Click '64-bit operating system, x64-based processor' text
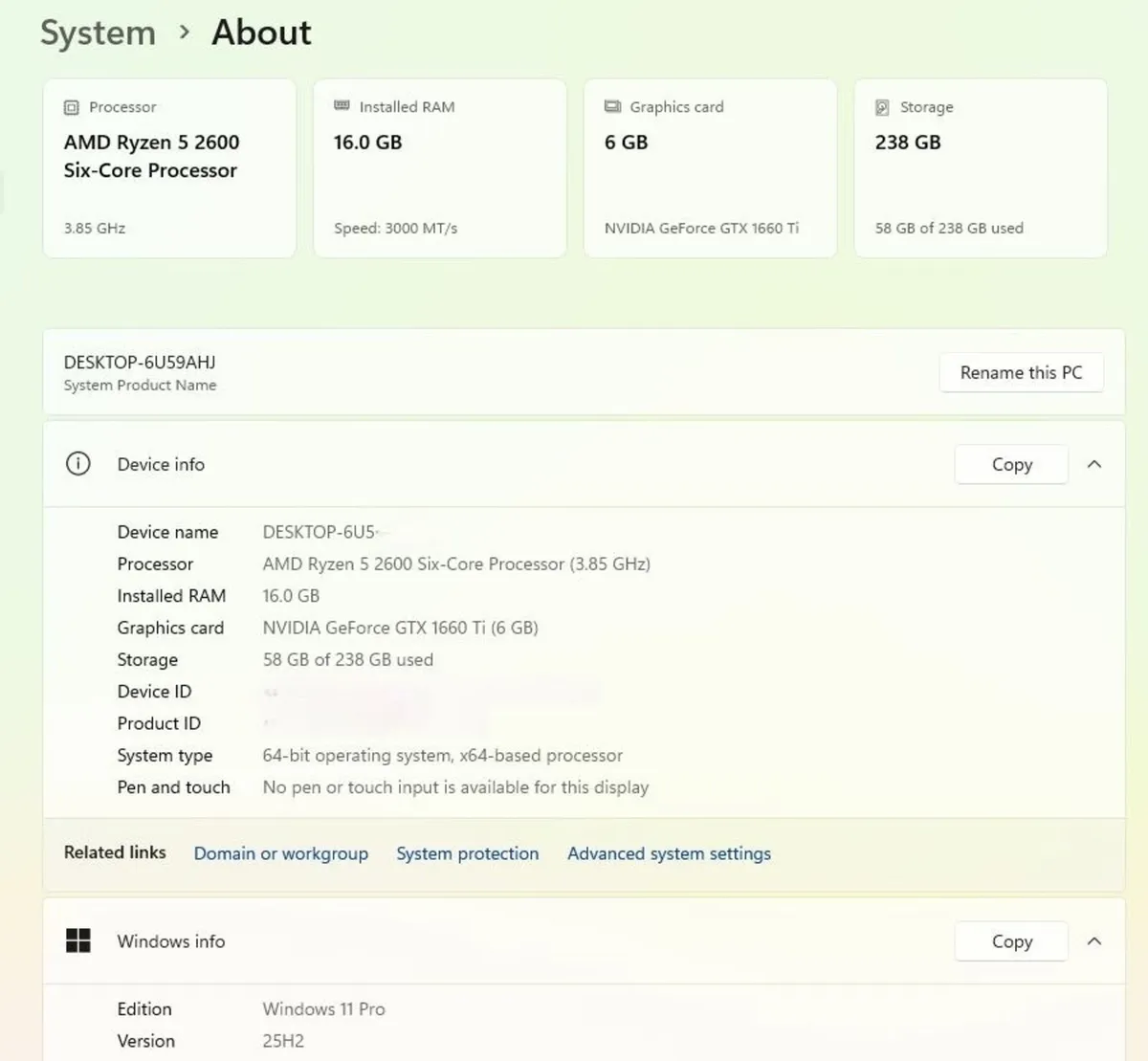 pyautogui.click(x=442, y=755)
